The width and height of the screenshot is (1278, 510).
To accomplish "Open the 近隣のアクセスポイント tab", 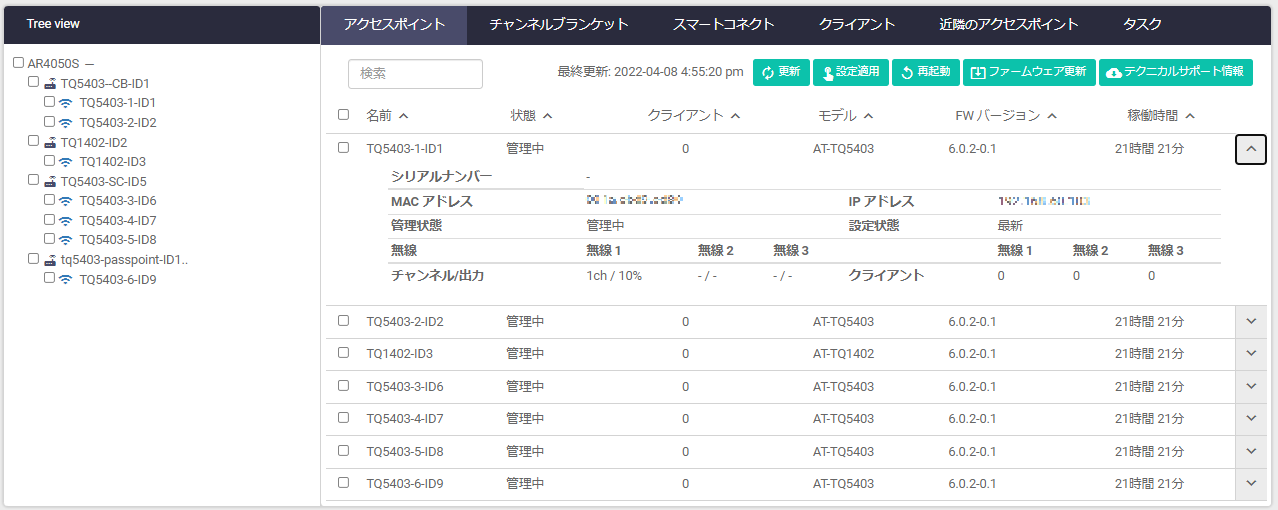I will click(x=1009, y=24).
